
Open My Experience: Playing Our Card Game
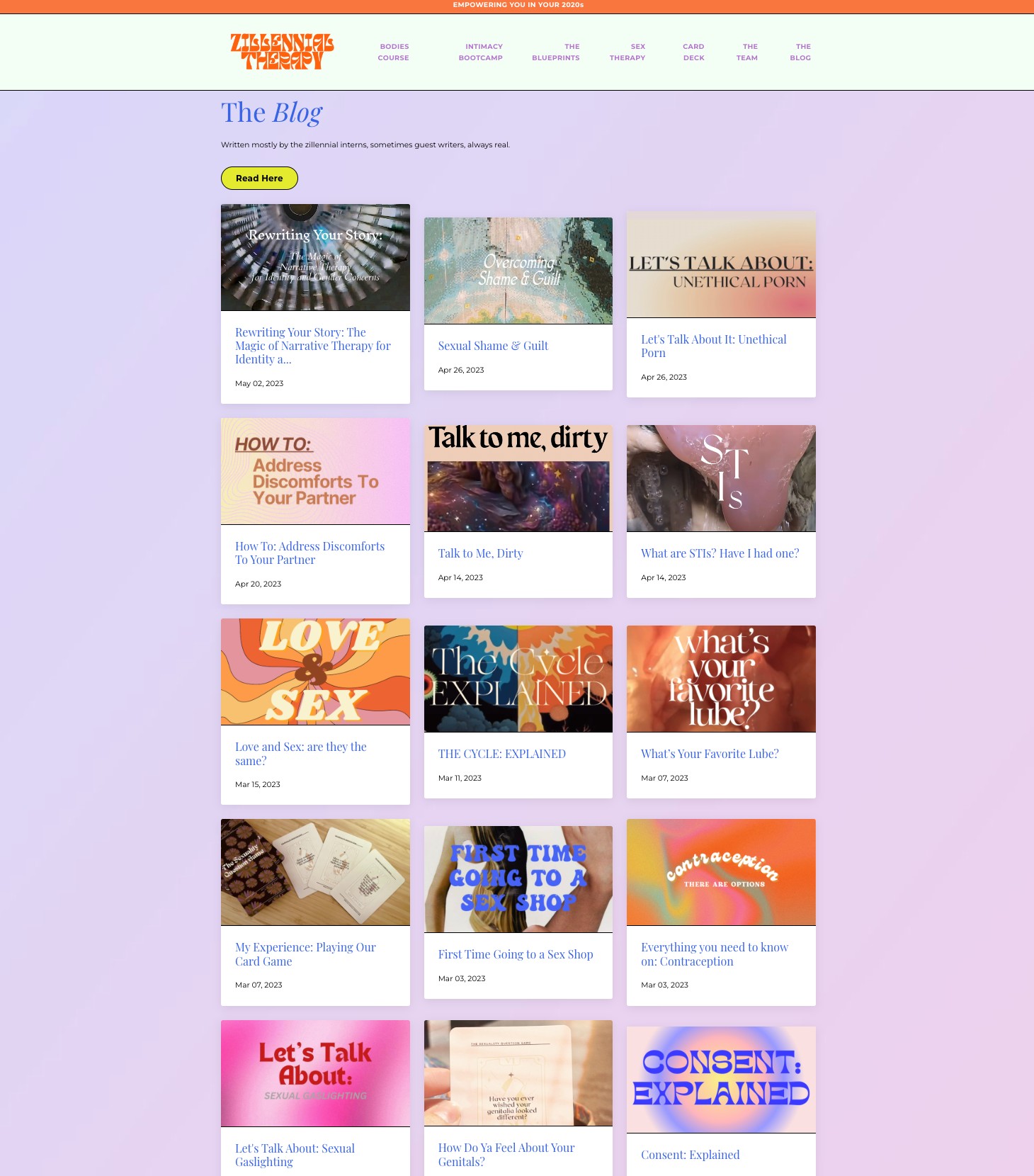point(305,954)
